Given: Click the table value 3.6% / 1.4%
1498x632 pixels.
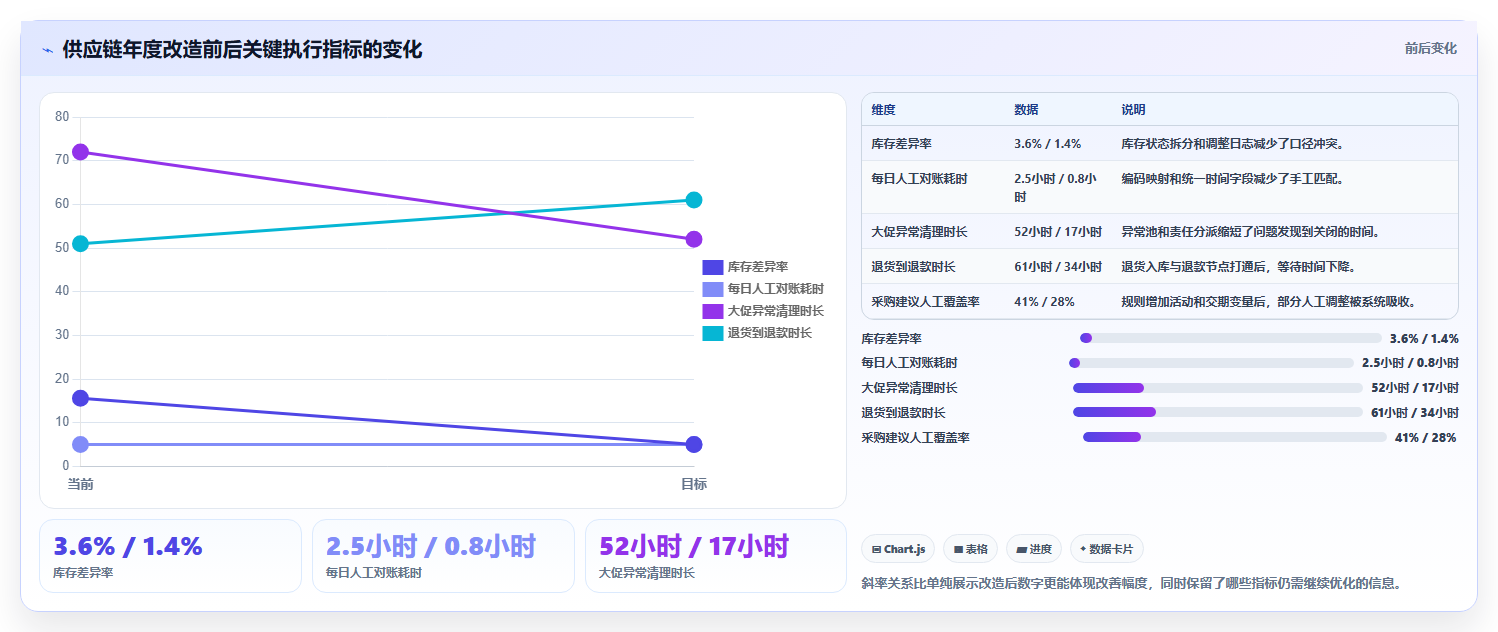Looking at the screenshot, I should 1048,144.
